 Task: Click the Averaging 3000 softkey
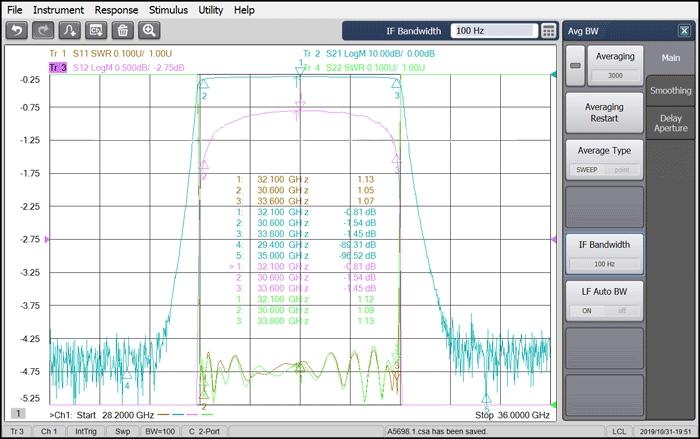[x=615, y=66]
